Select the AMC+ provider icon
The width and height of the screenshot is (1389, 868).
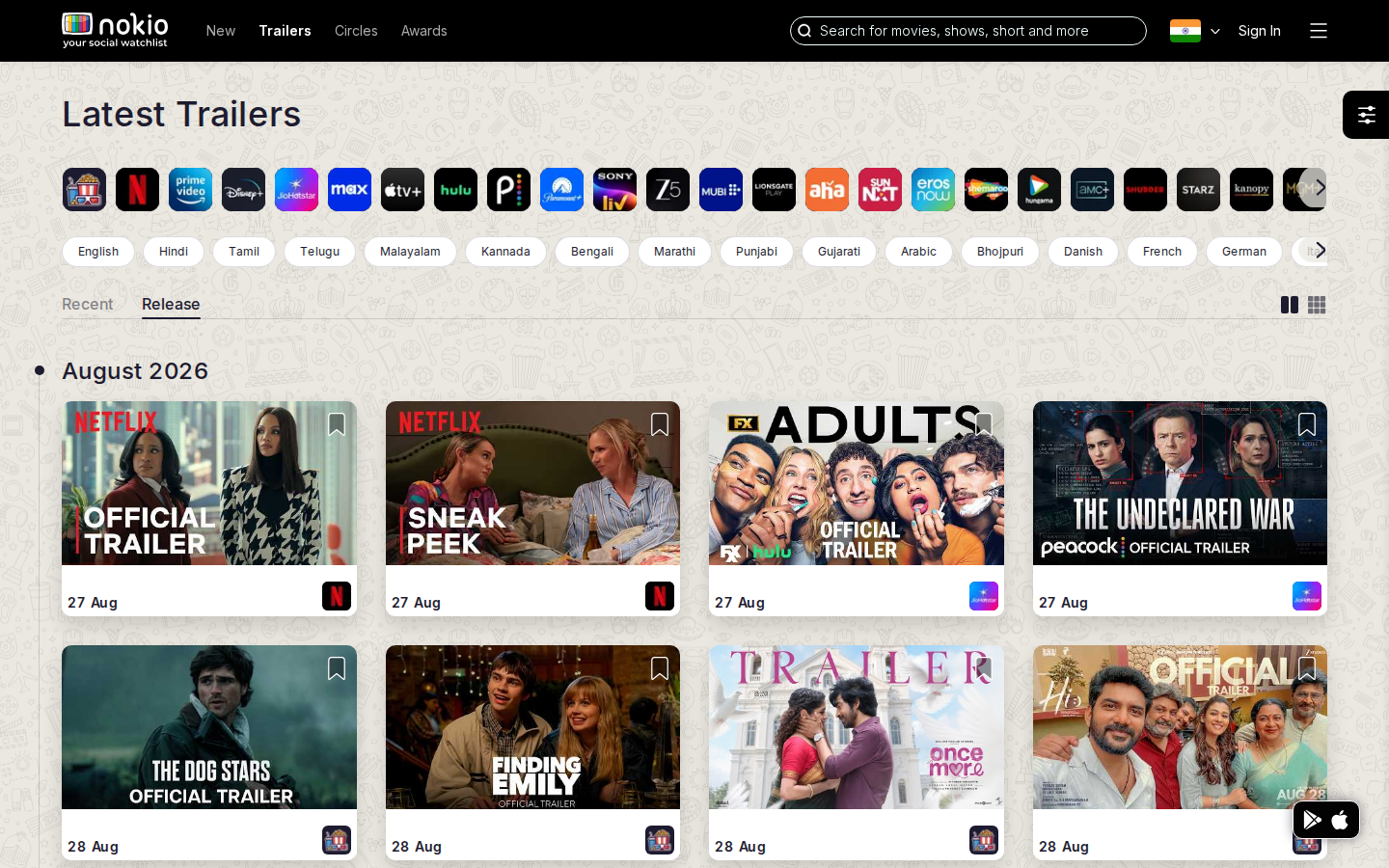tap(1092, 190)
